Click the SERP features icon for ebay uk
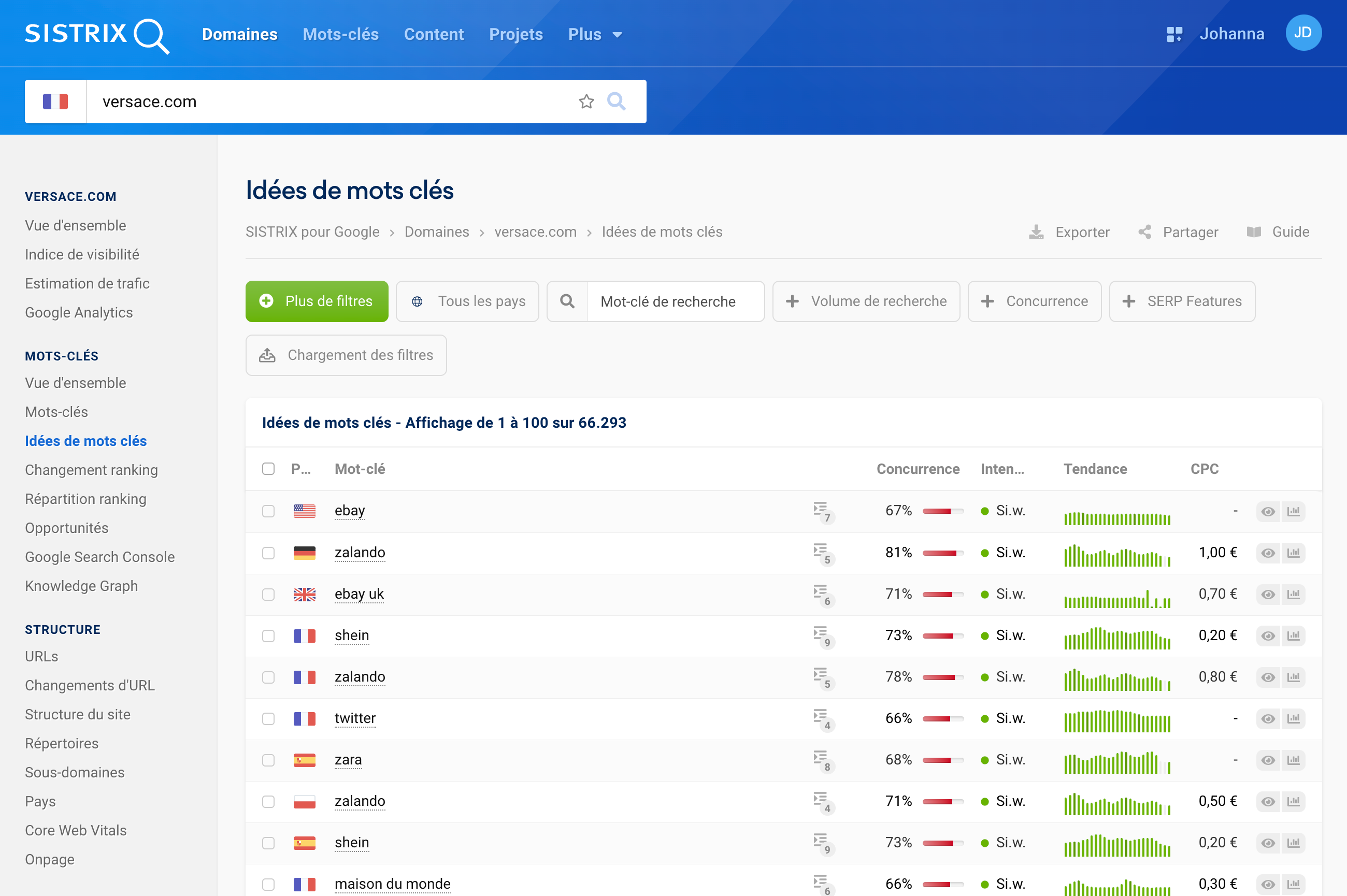 [x=824, y=595]
